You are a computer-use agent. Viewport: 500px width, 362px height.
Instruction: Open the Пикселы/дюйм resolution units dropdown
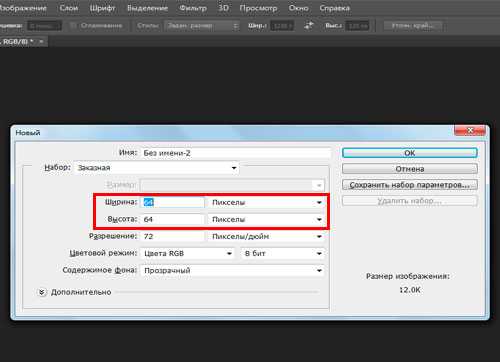point(266,236)
